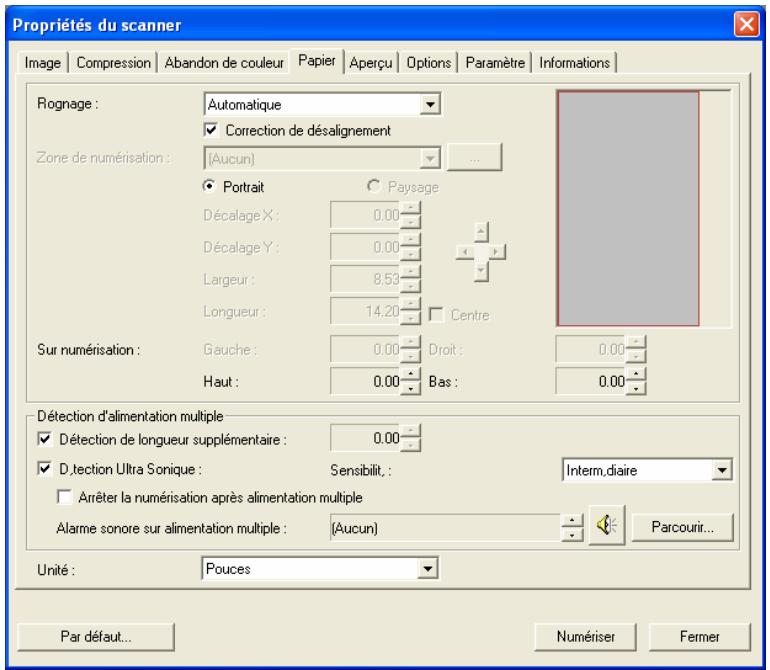This screenshot has width=770, height=670.
Task: Click the right arrow of the offset pad
Action: (x=496, y=252)
